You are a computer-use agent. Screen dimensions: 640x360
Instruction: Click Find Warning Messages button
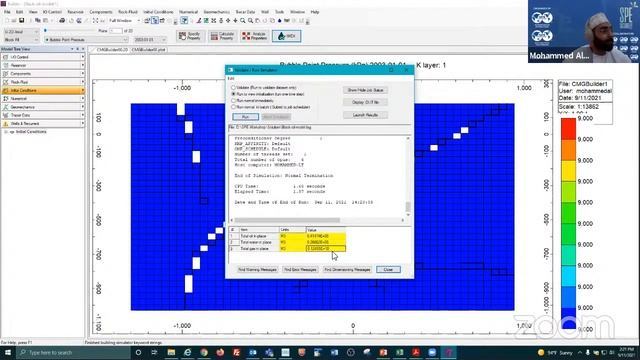coord(258,270)
